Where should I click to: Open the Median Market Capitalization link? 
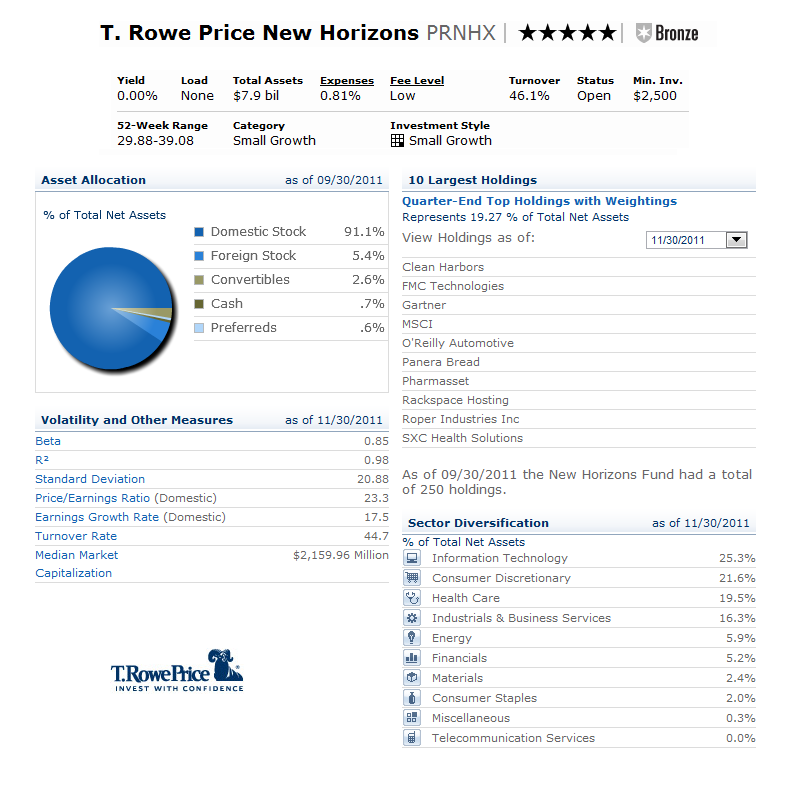coord(77,564)
